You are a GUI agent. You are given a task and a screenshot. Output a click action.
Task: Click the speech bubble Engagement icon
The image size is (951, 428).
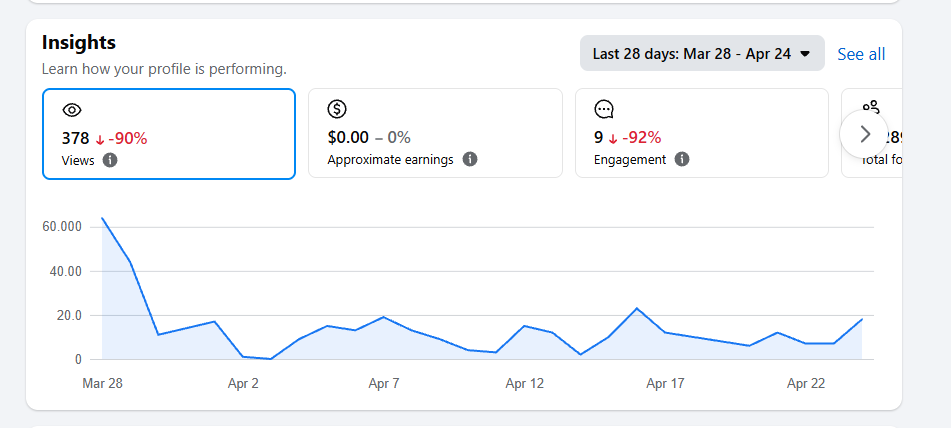coord(604,110)
